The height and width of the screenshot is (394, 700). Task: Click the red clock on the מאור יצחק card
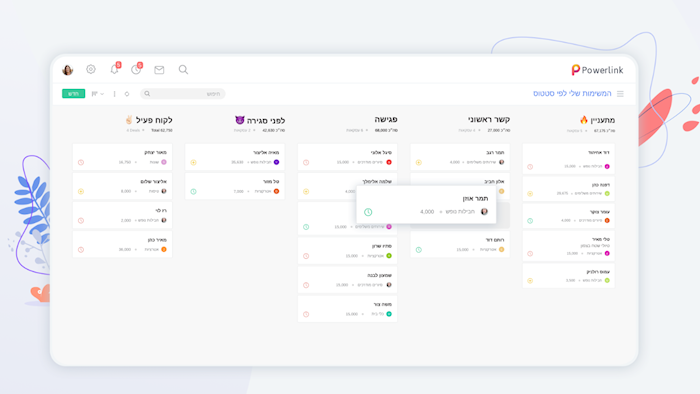click(81, 162)
